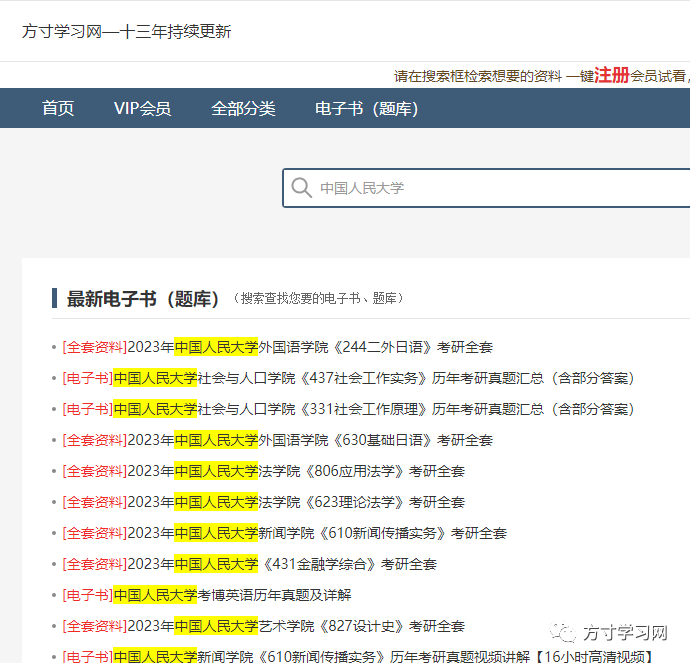The height and width of the screenshot is (663, 690).
Task: Open the 全部分类 nav item
Action: click(243, 108)
